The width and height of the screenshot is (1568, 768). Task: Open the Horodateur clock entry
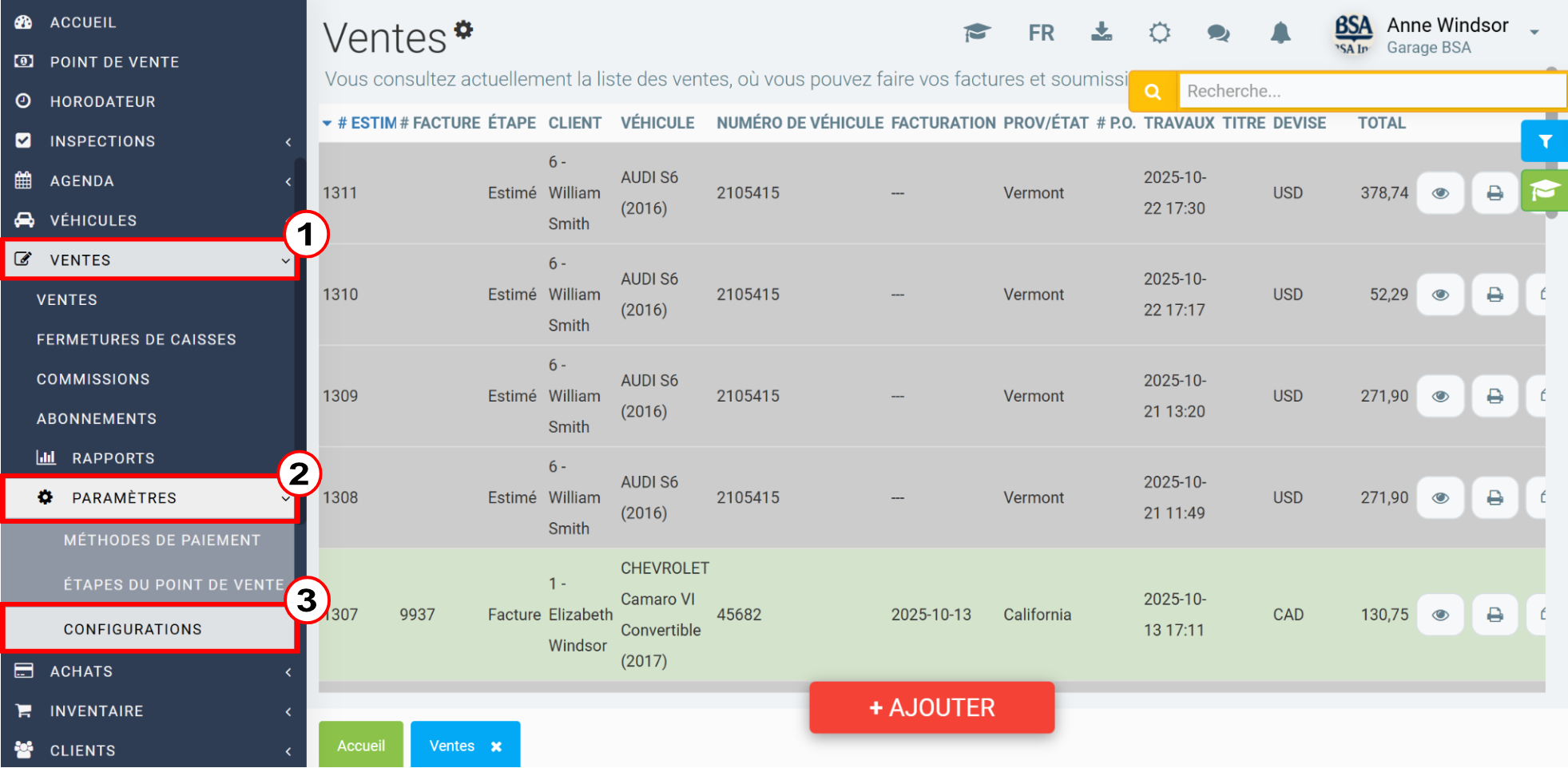click(x=102, y=101)
